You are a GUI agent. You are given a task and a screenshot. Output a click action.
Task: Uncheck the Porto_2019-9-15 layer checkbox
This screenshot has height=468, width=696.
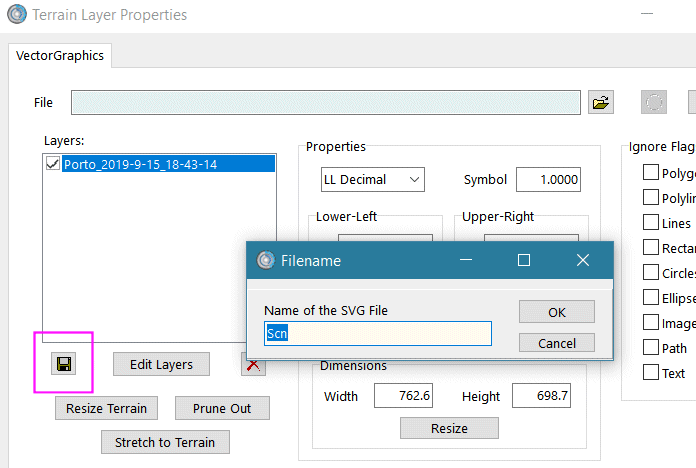tap(54, 165)
